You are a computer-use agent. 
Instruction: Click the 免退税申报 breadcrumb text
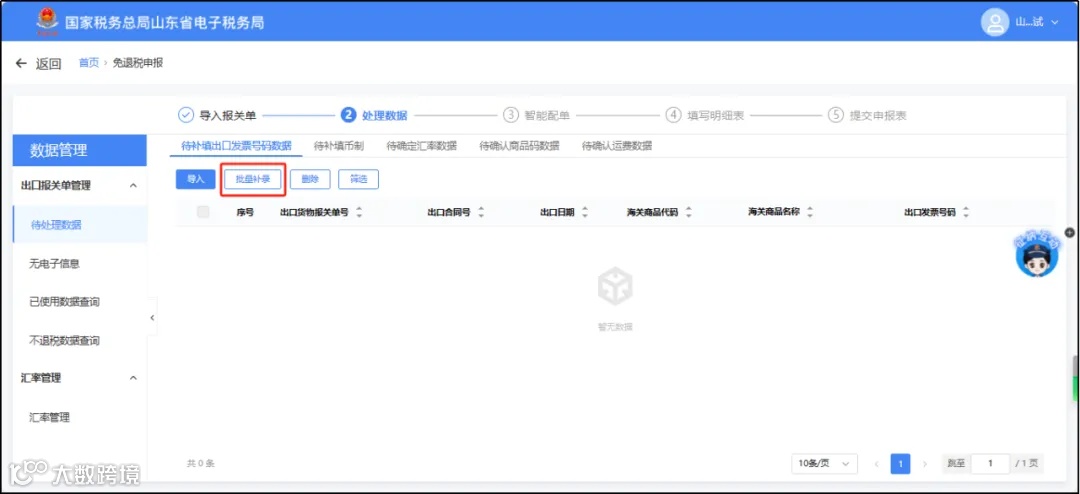click(138, 63)
